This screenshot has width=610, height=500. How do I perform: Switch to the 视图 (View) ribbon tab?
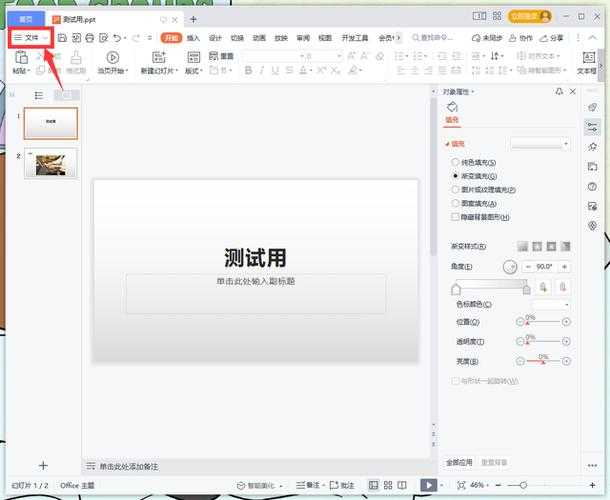[325, 38]
